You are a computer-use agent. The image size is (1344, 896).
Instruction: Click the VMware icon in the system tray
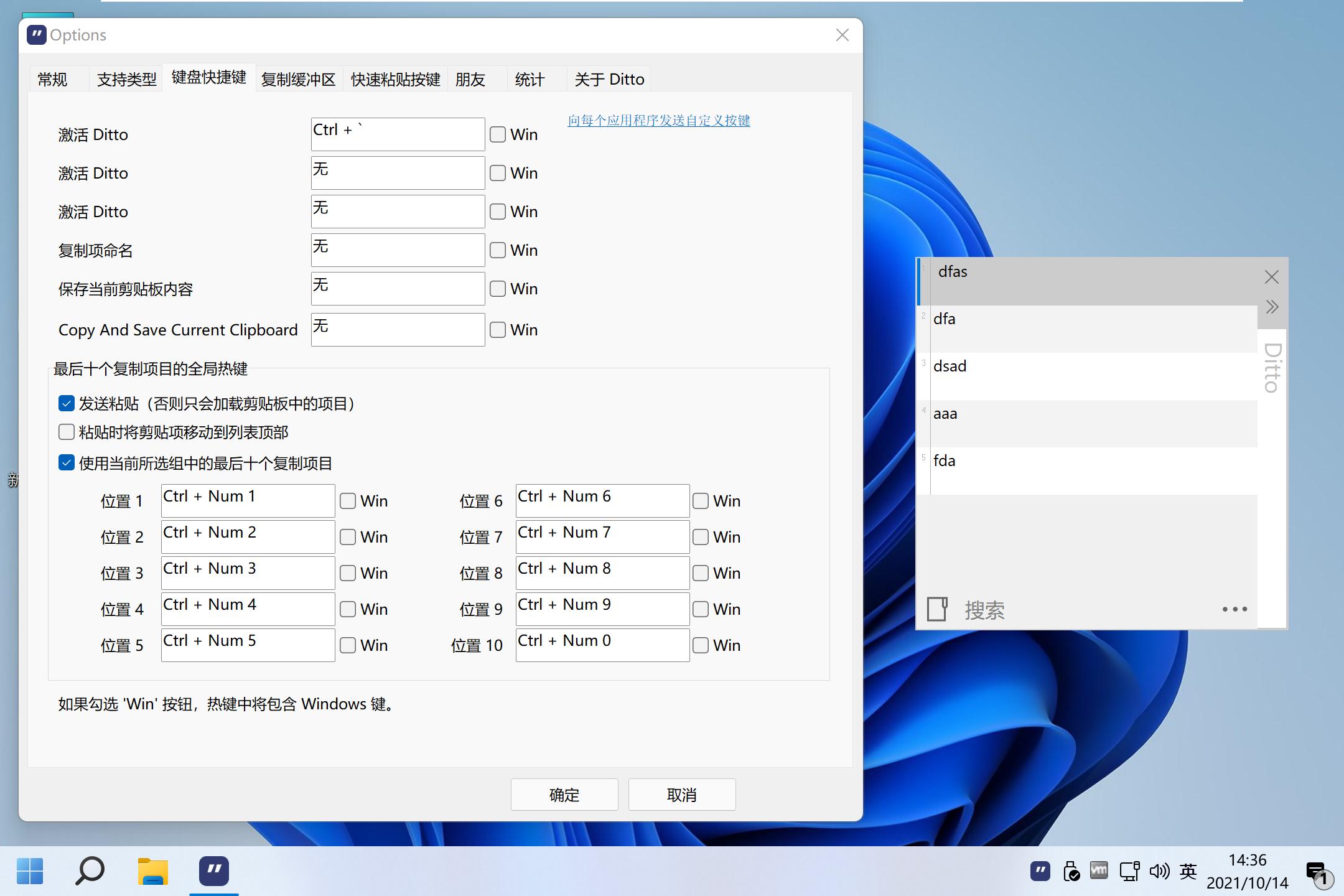pyautogui.click(x=1099, y=871)
